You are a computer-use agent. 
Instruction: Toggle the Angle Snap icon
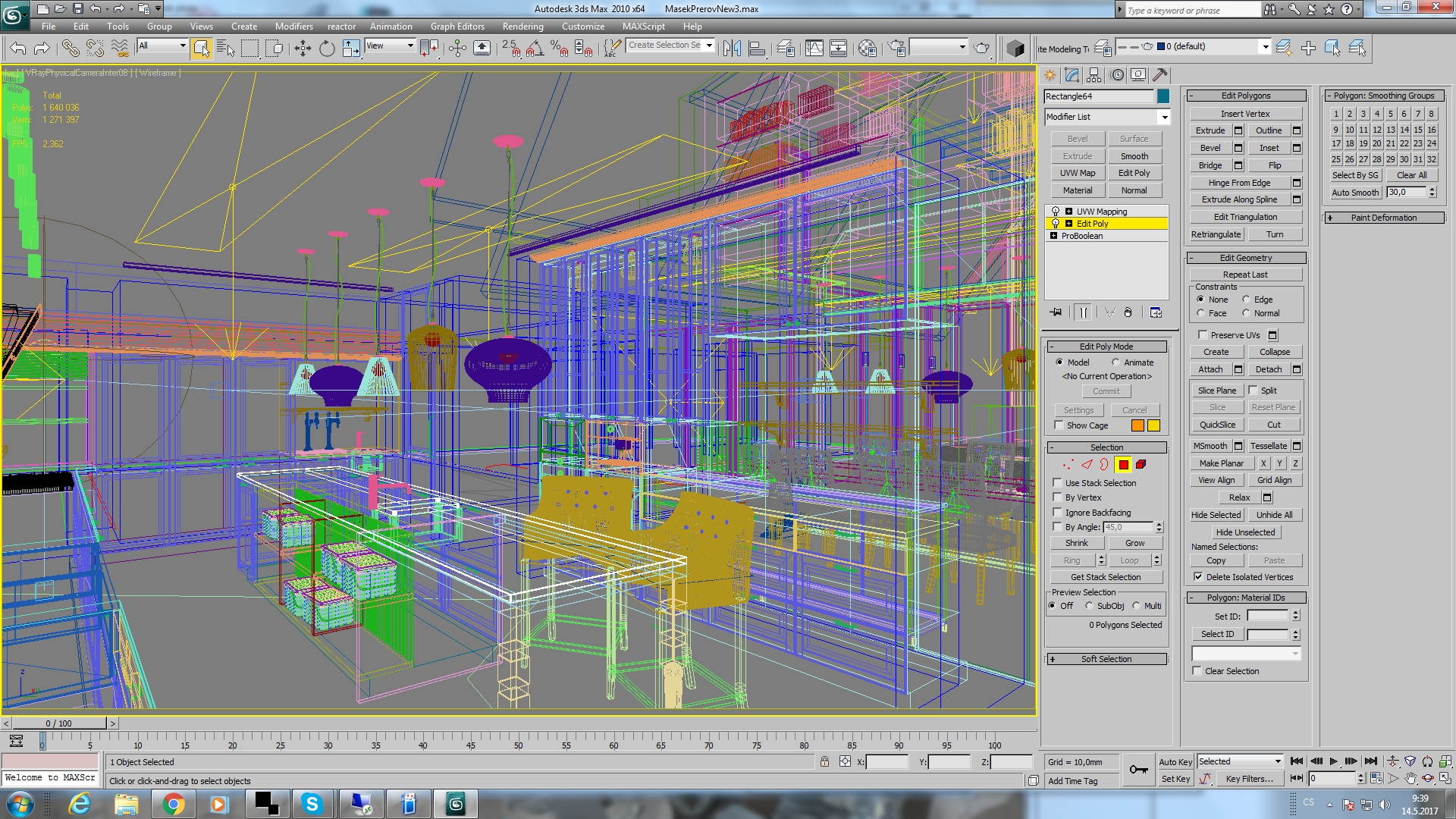(535, 49)
